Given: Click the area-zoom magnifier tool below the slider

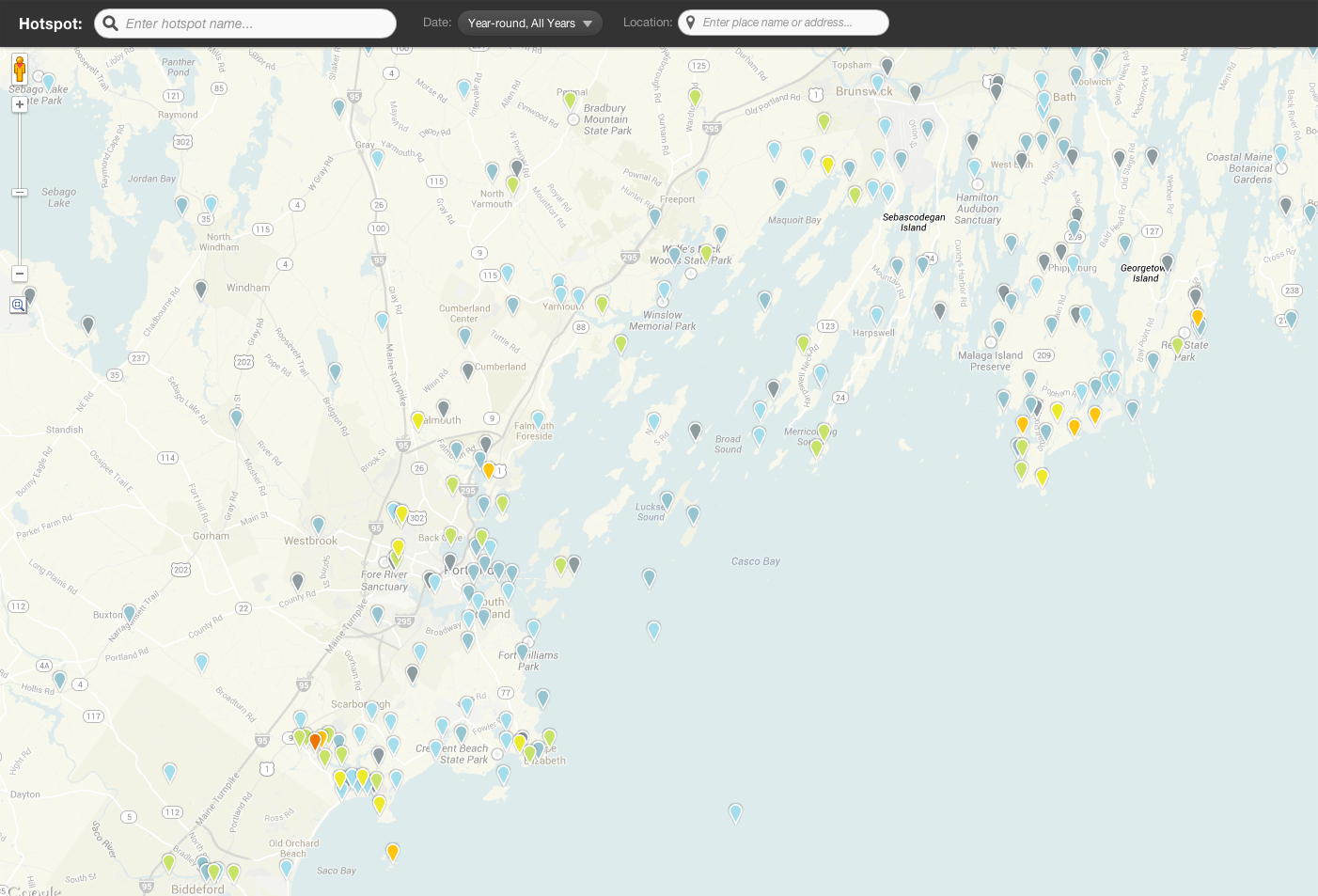Looking at the screenshot, I should pos(18,305).
